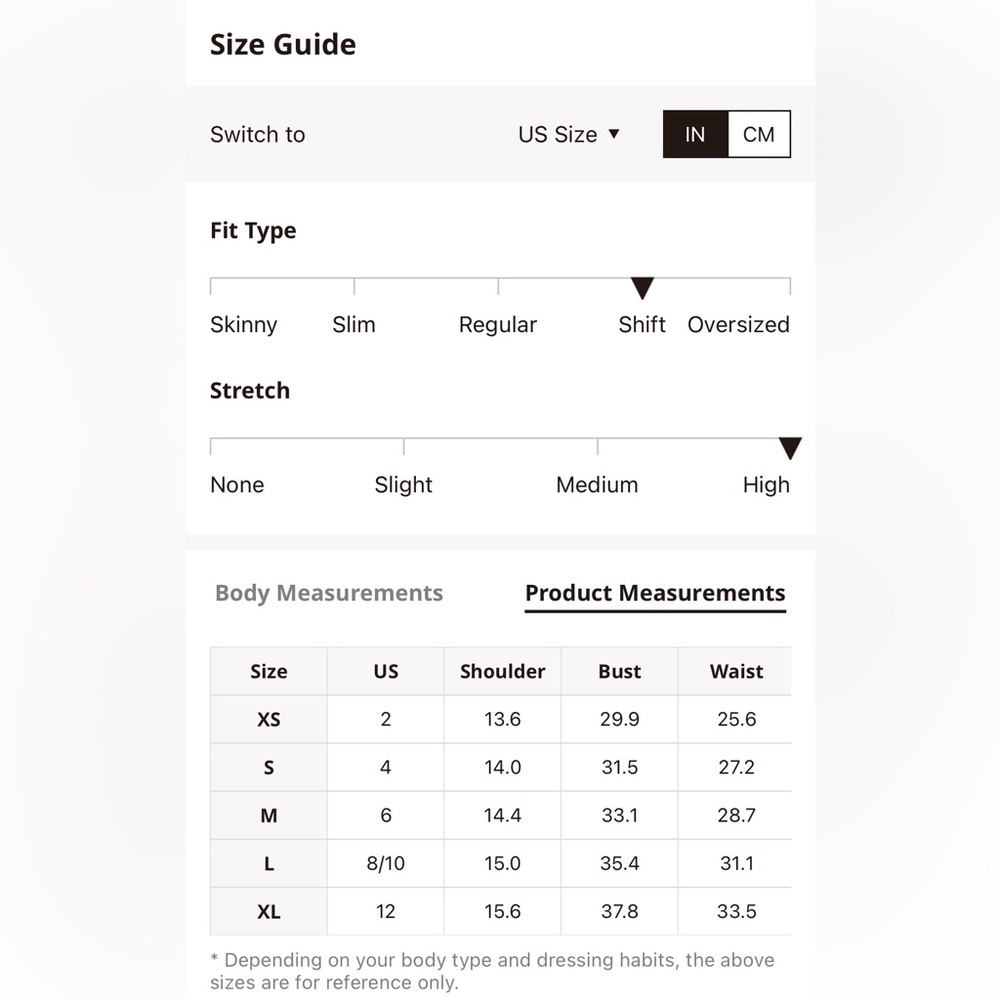Click the Fit Type slider marker at Shift
The height and width of the screenshot is (1000, 1000).
pyautogui.click(x=642, y=288)
